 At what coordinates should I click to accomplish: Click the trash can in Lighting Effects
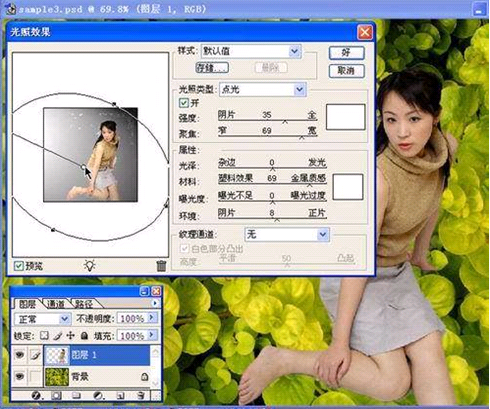tap(161, 266)
